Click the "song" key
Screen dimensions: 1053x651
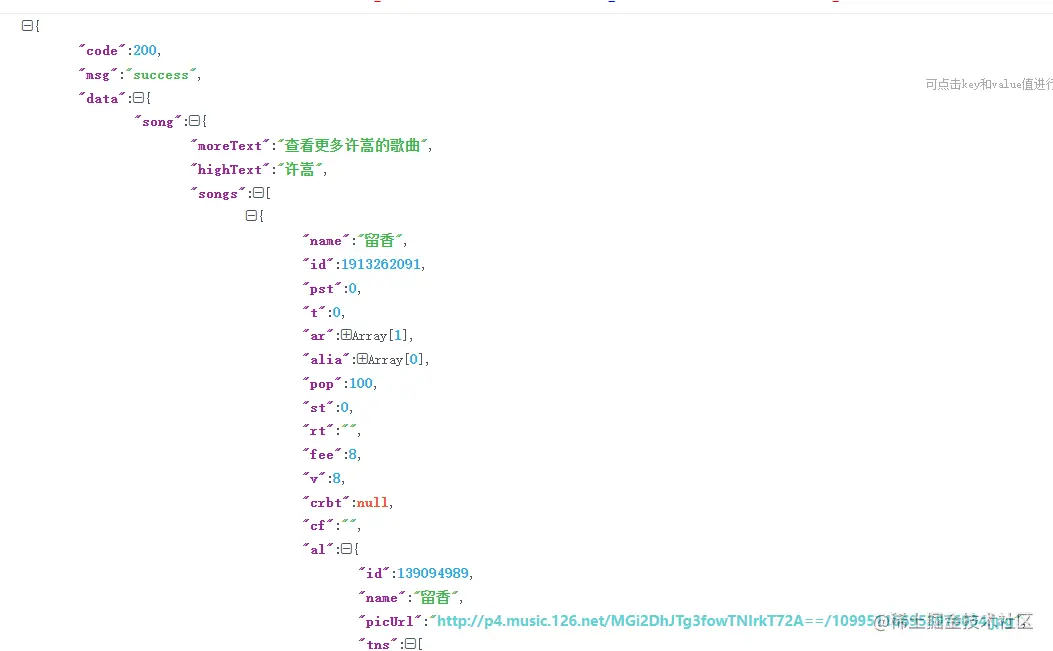coord(158,122)
